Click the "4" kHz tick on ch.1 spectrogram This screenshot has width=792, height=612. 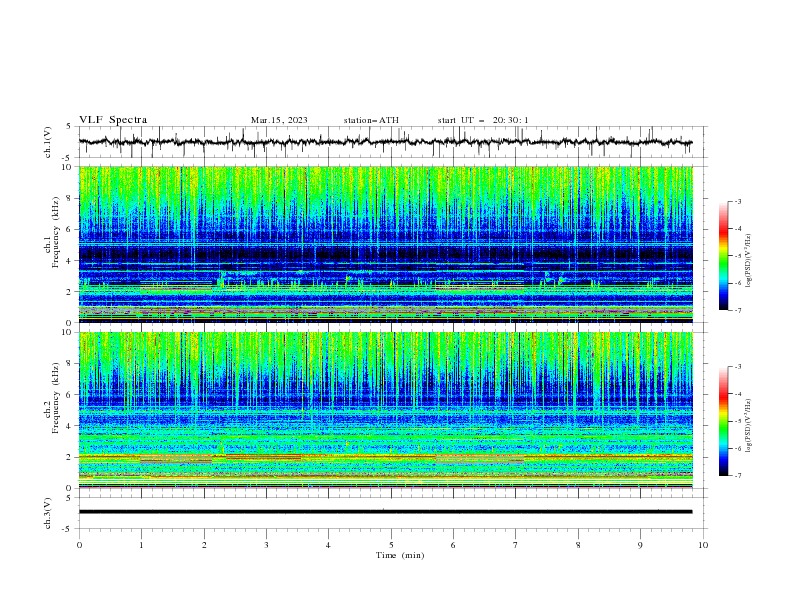click(71, 261)
